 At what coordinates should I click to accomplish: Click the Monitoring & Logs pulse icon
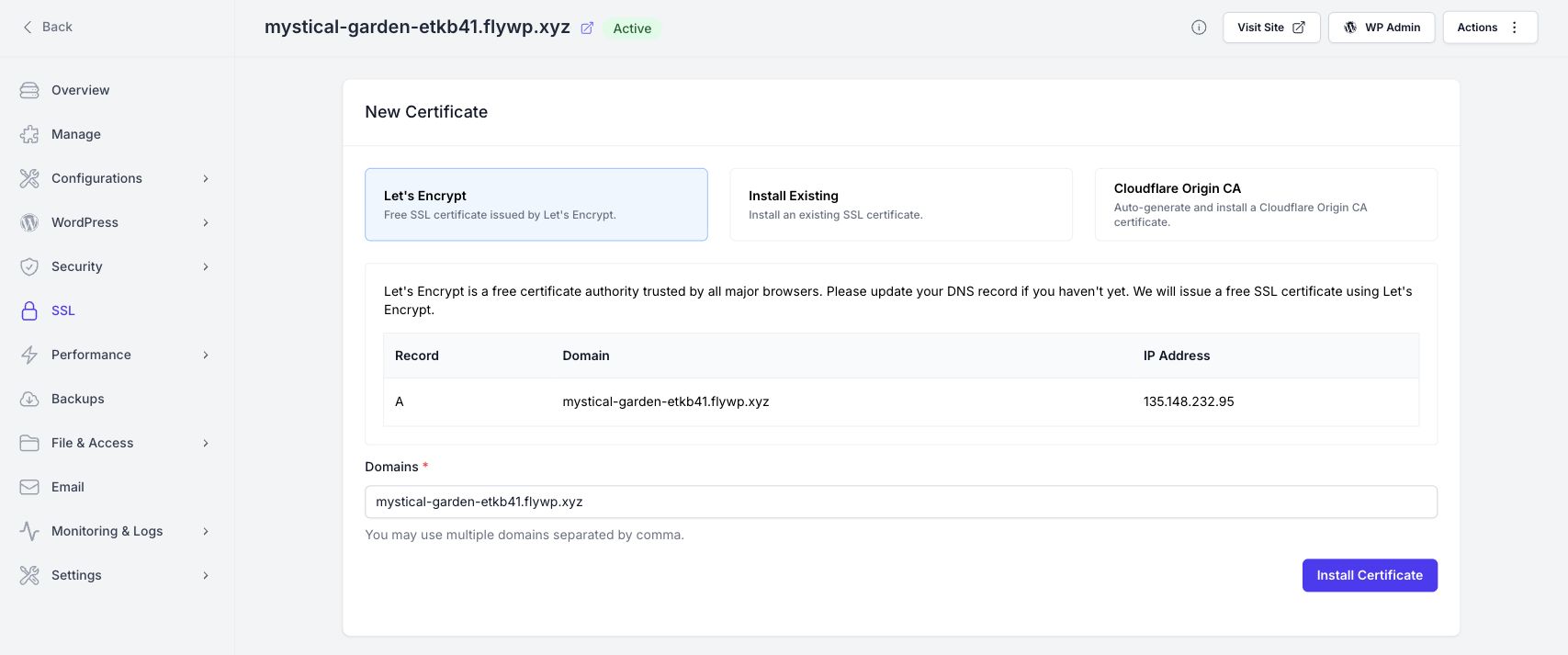coord(29,531)
